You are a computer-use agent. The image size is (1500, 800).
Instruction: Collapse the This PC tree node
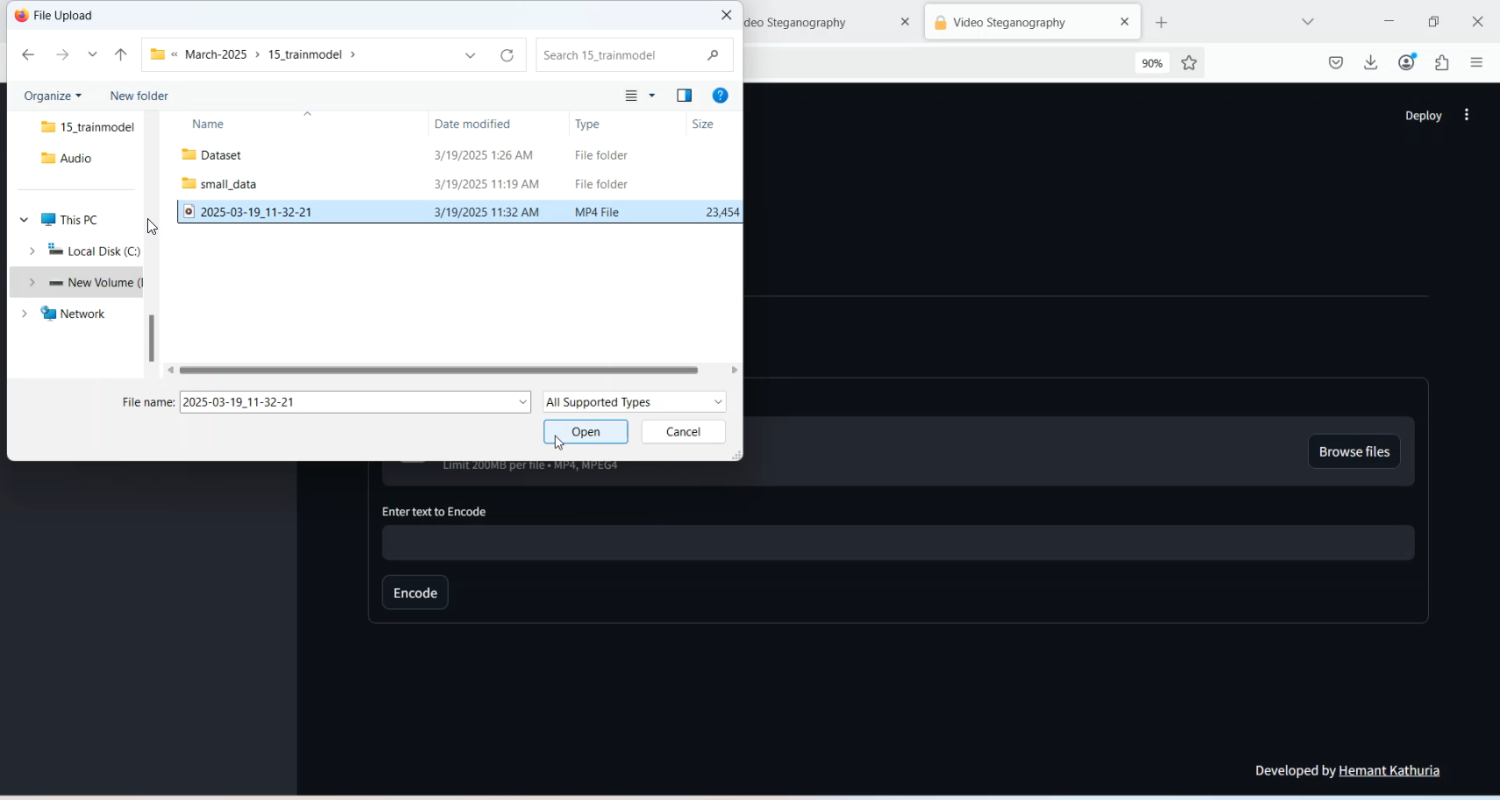(x=24, y=220)
